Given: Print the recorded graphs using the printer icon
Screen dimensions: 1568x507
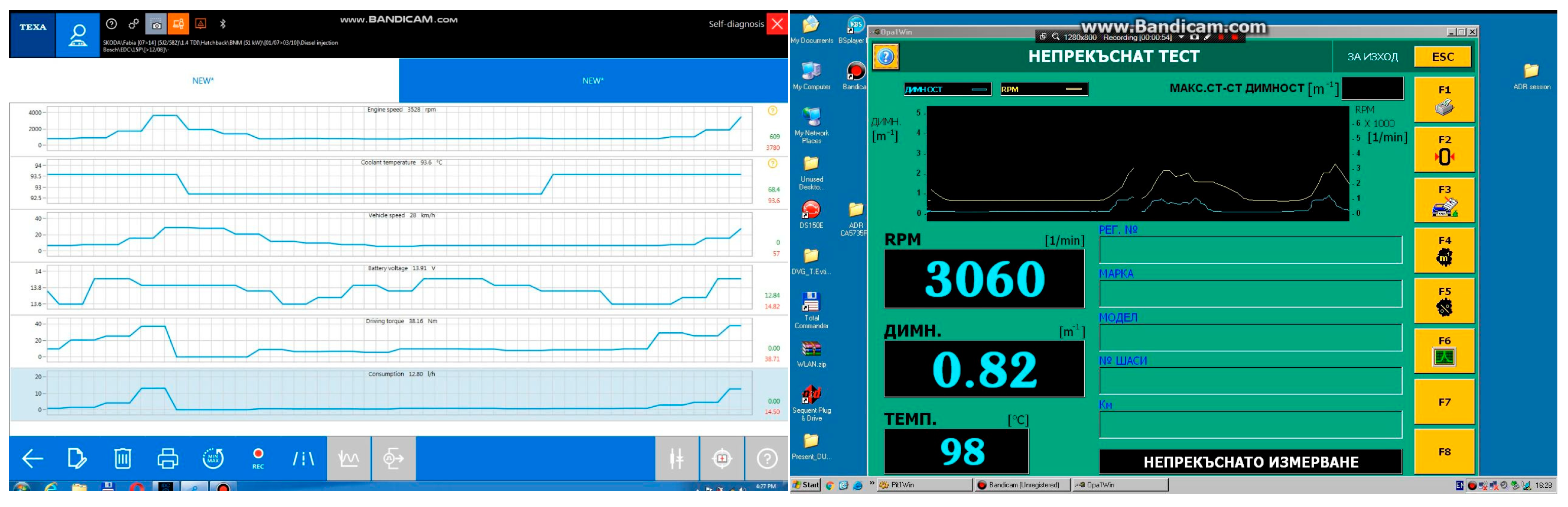Looking at the screenshot, I should click(169, 459).
